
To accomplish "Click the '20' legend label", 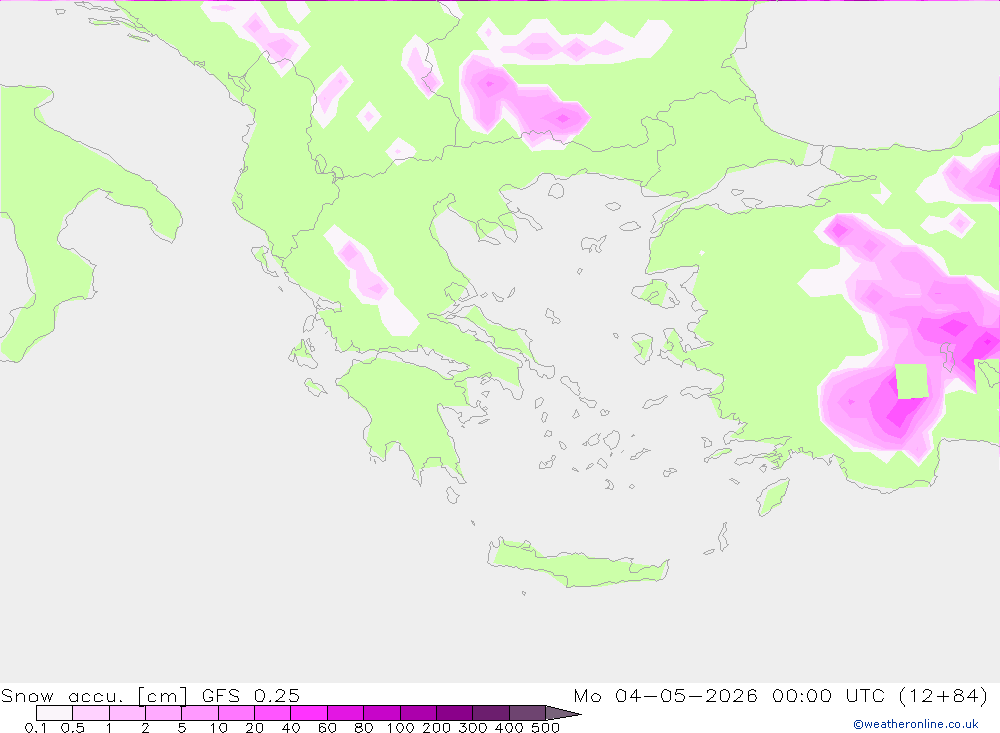I will point(254,727).
